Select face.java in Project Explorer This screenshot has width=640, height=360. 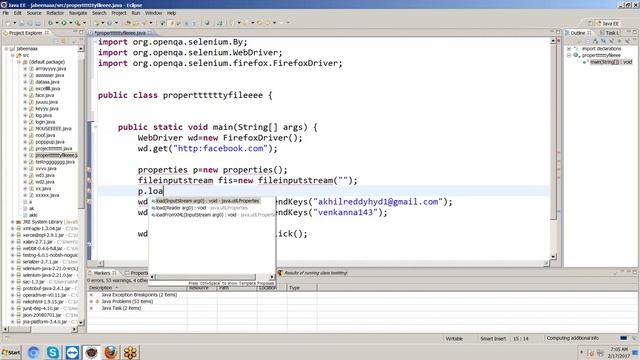[x=44, y=95]
